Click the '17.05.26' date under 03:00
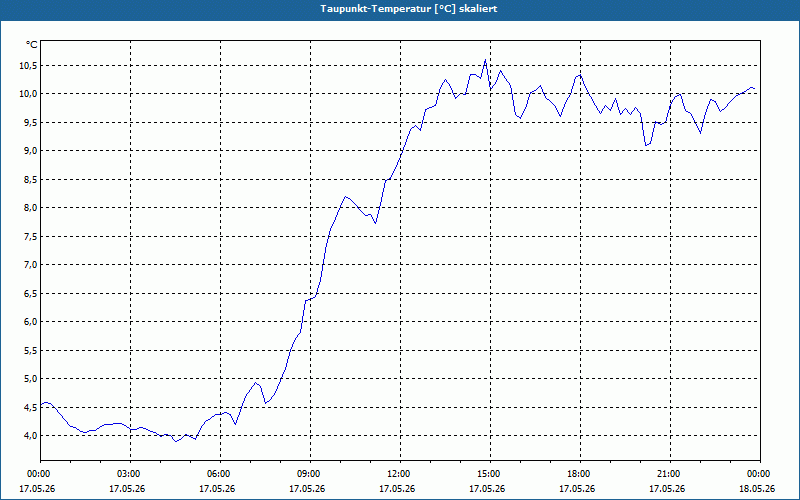The width and height of the screenshot is (800, 500). (x=127, y=489)
